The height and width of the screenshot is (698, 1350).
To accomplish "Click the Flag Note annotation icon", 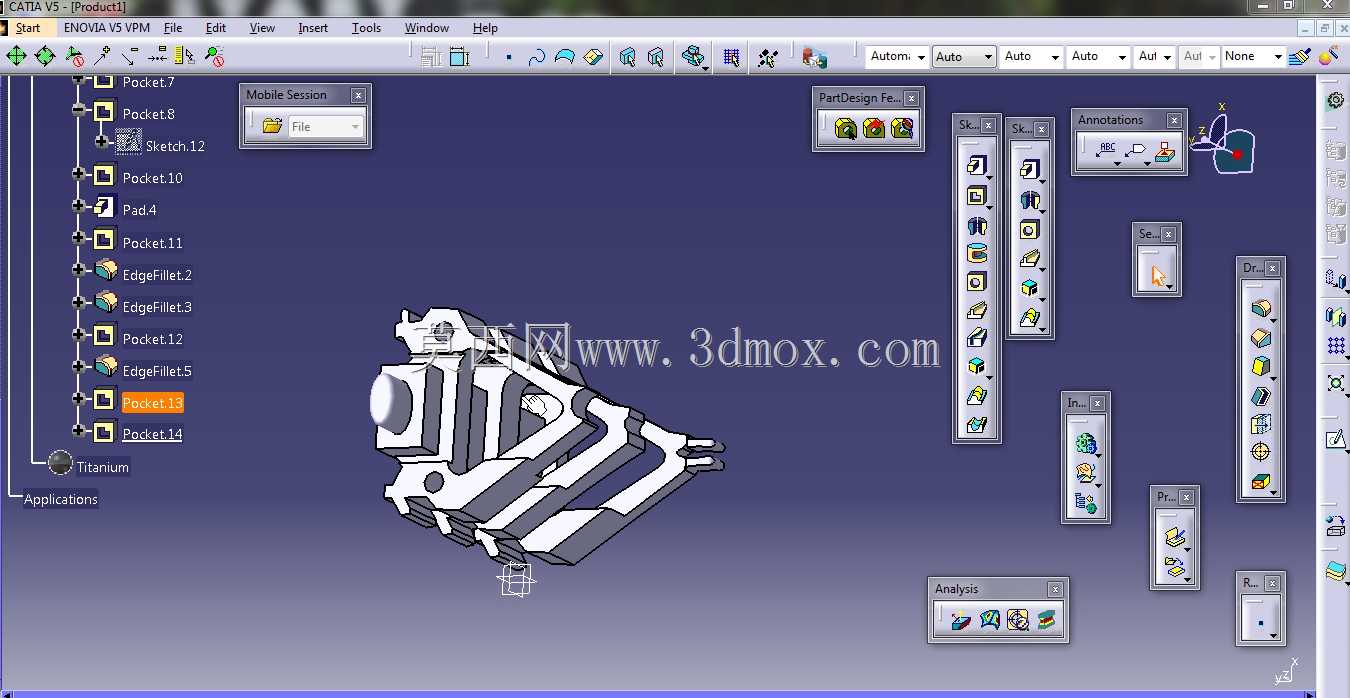I will pos(1136,151).
